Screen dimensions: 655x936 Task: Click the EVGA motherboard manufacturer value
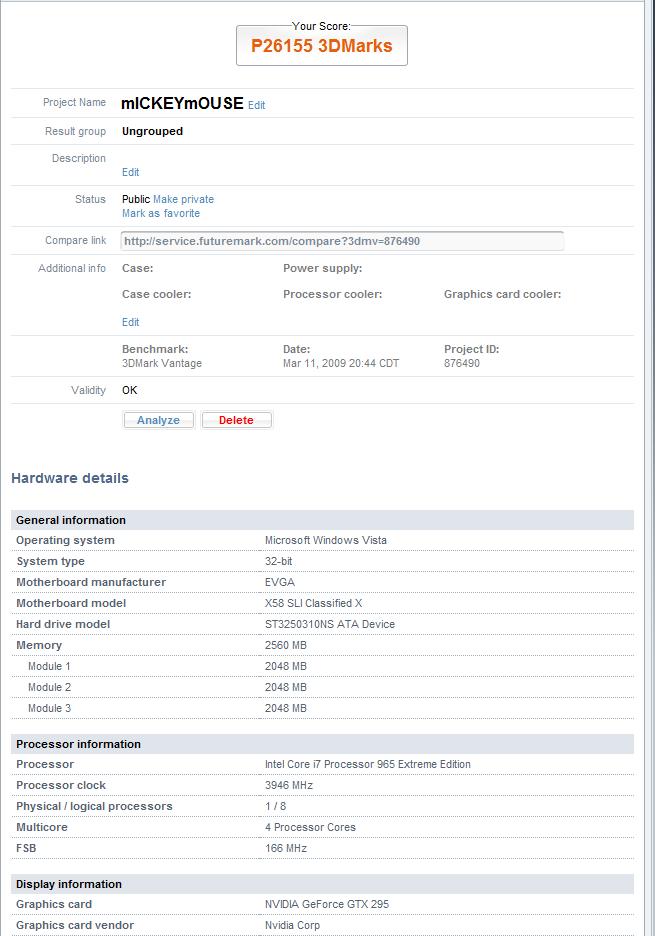click(x=280, y=582)
